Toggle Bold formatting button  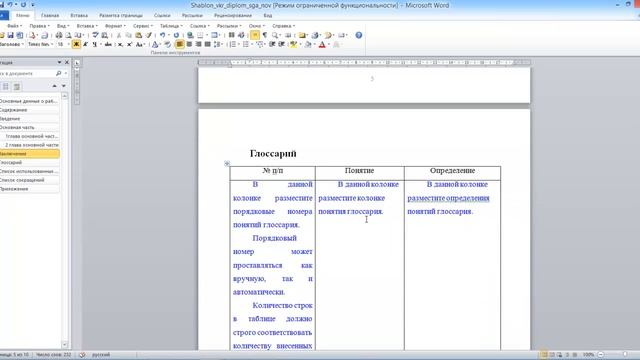tap(76, 44)
